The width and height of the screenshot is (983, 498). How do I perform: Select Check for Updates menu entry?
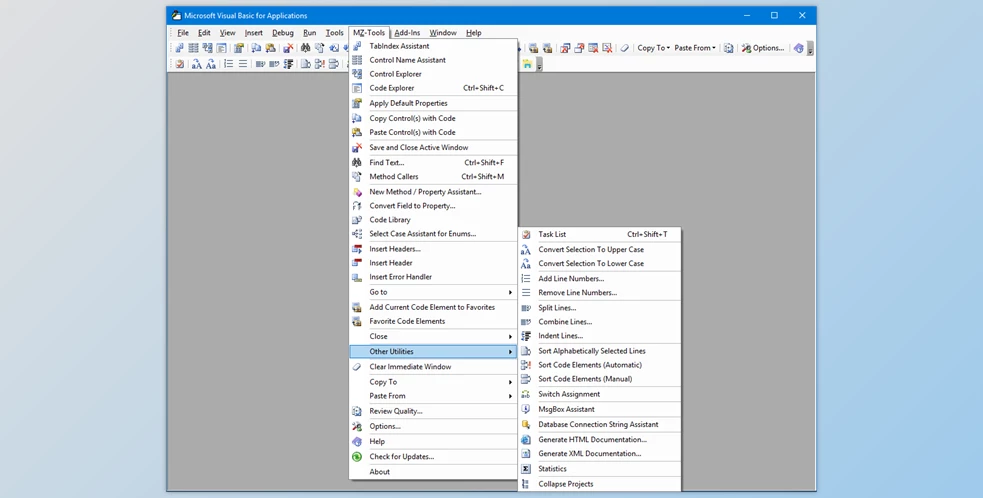pyautogui.click(x=433, y=457)
